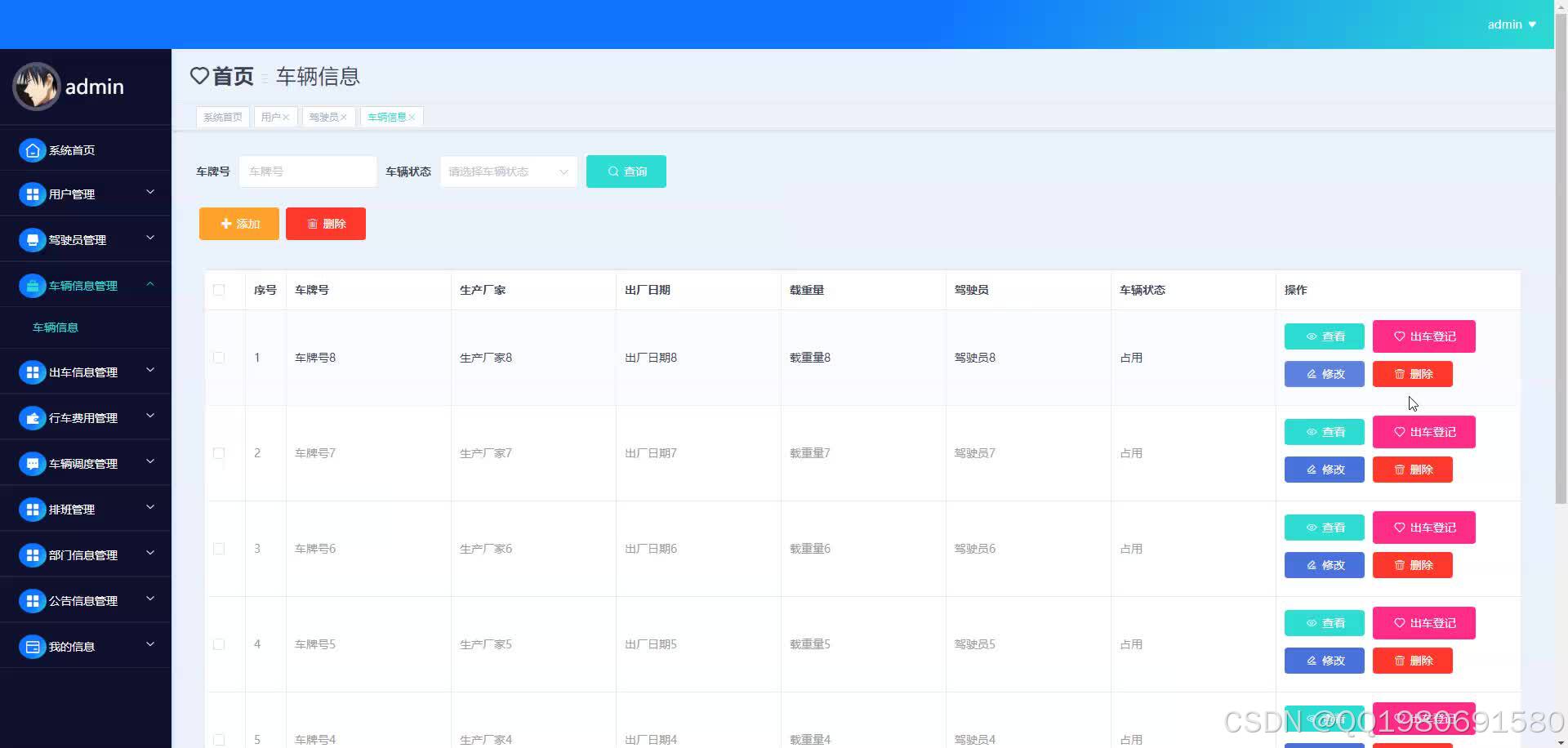1568x748 pixels.
Task: Close the 驾驶员 tab with its X
Action: point(344,118)
